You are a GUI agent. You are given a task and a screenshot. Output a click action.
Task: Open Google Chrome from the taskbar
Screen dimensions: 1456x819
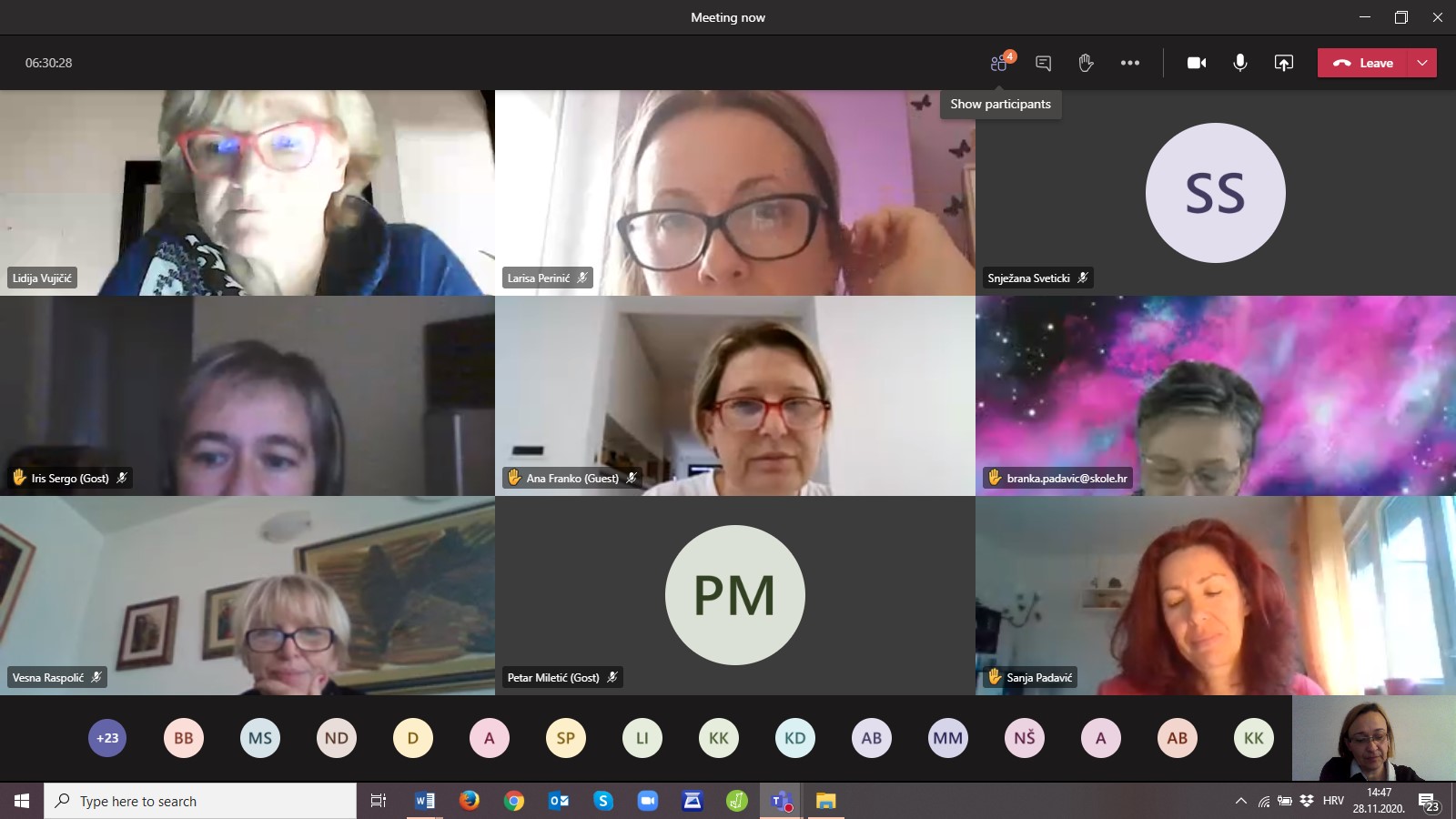[514, 801]
